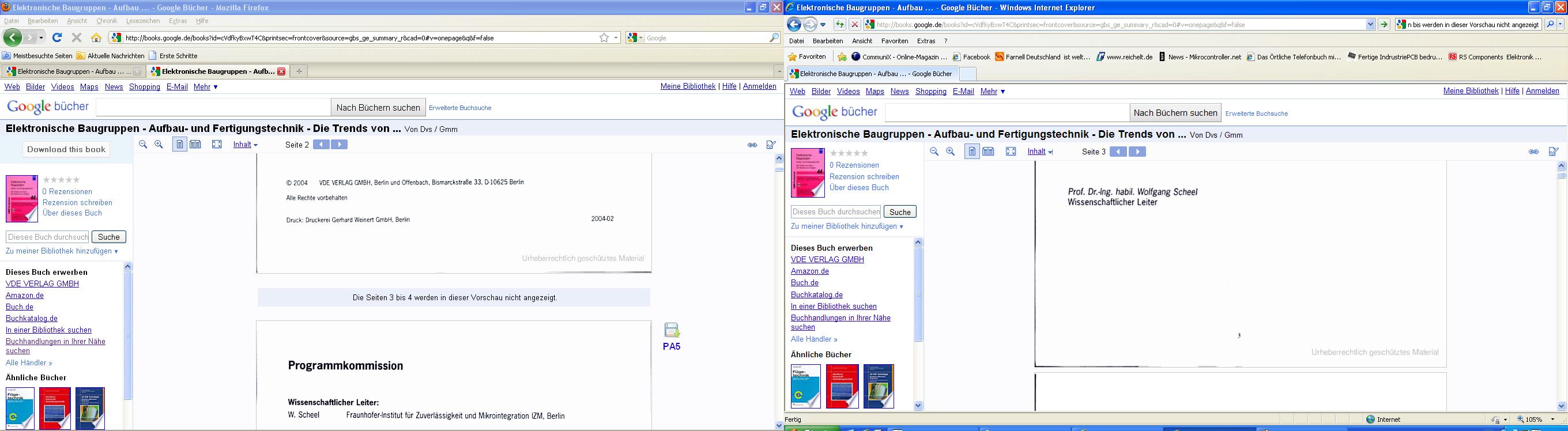This screenshot has height=431, width=1568.
Task: Click book cover thumbnail in Firefox sidebar
Action: pos(22,198)
